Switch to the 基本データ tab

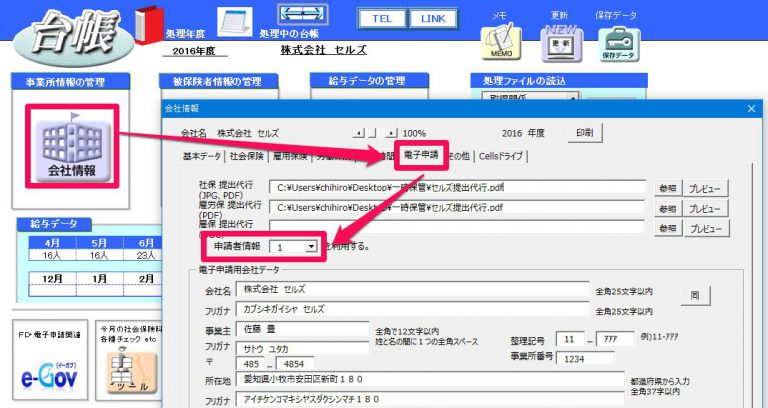click(x=201, y=156)
